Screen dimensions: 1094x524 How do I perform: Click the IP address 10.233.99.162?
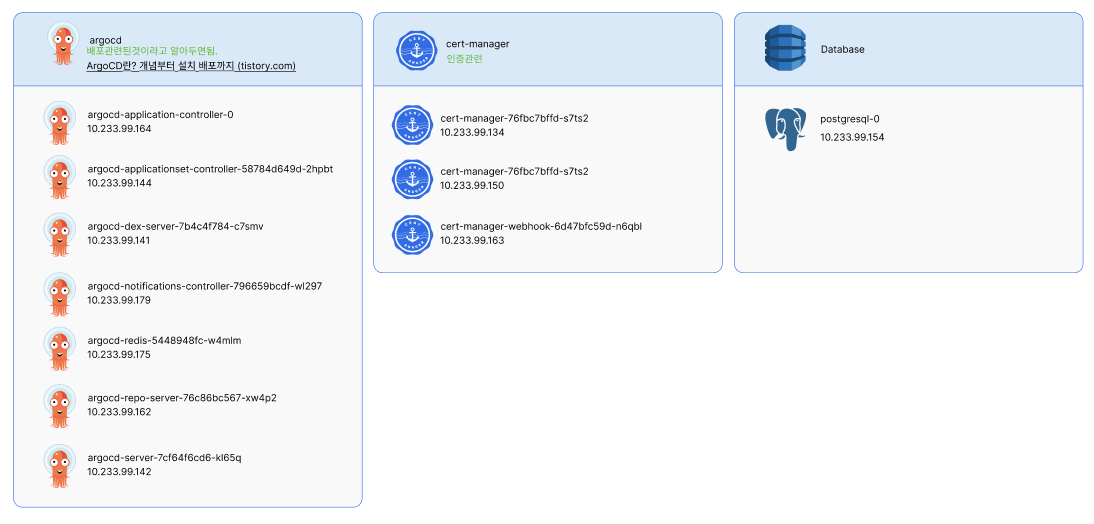[x=119, y=412]
